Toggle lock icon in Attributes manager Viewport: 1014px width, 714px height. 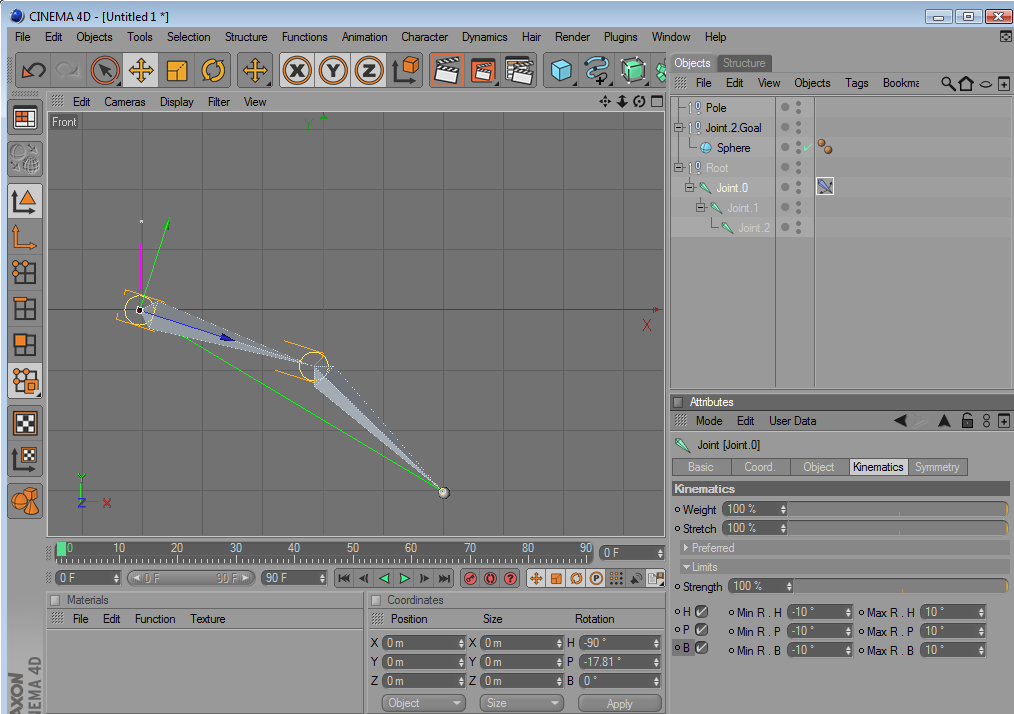point(967,420)
